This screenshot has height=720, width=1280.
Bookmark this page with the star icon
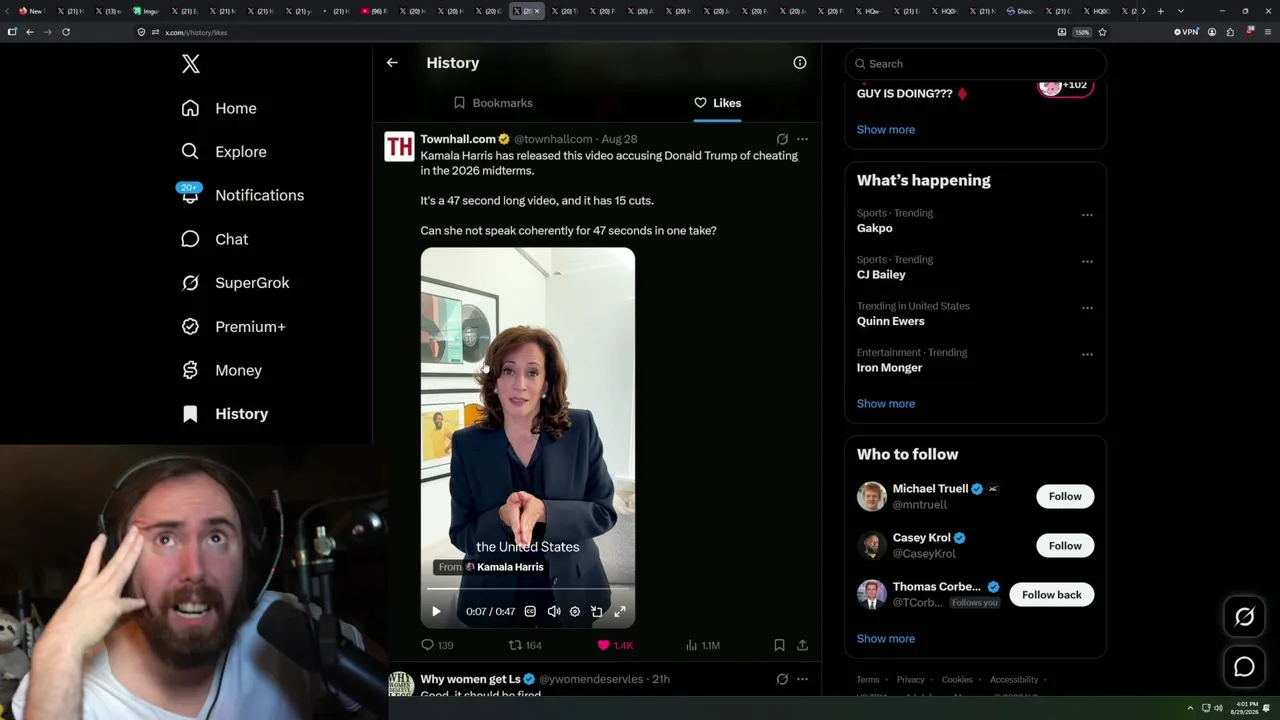1102,32
